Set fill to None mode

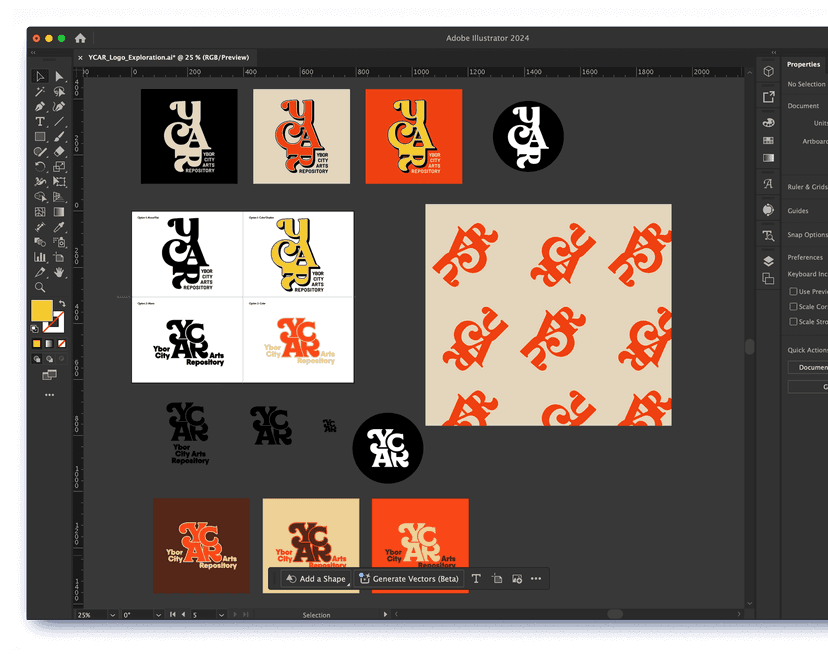pyautogui.click(x=62, y=344)
